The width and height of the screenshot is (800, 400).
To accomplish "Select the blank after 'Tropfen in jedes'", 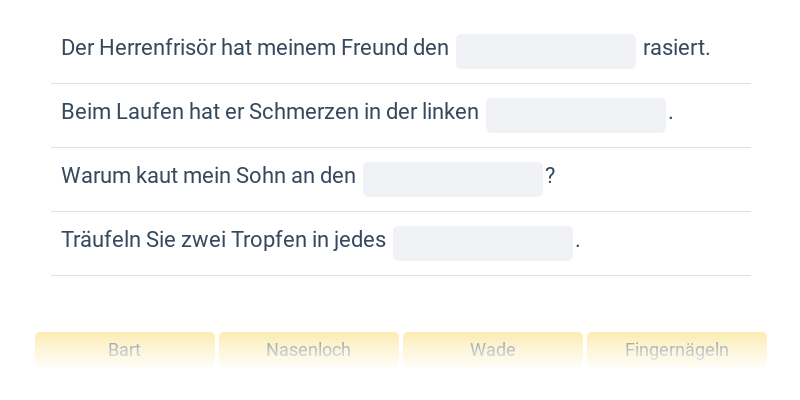I will click(482, 243).
